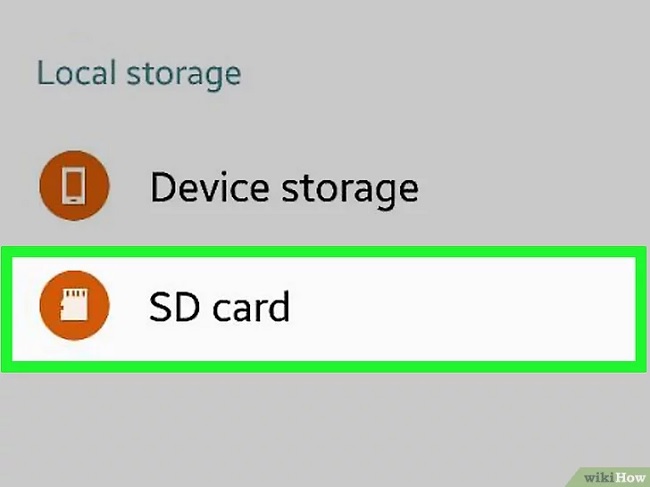This screenshot has width=650, height=487.
Task: Click the 'Device storage' text label
Action: coord(284,188)
